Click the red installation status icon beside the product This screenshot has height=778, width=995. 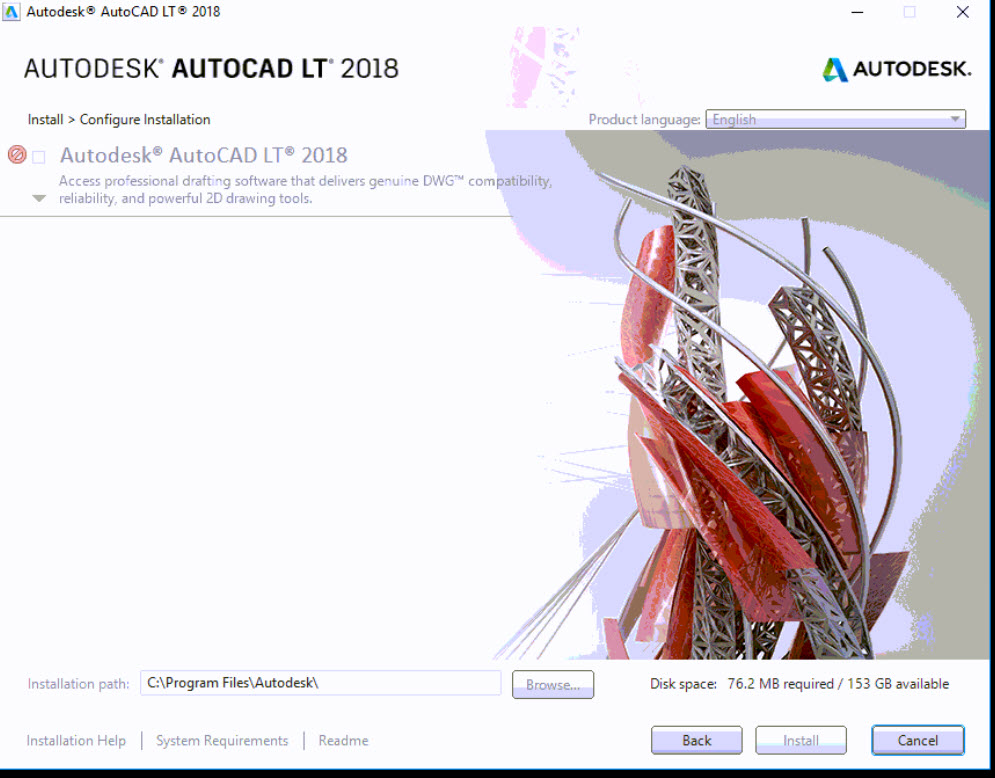pos(16,154)
